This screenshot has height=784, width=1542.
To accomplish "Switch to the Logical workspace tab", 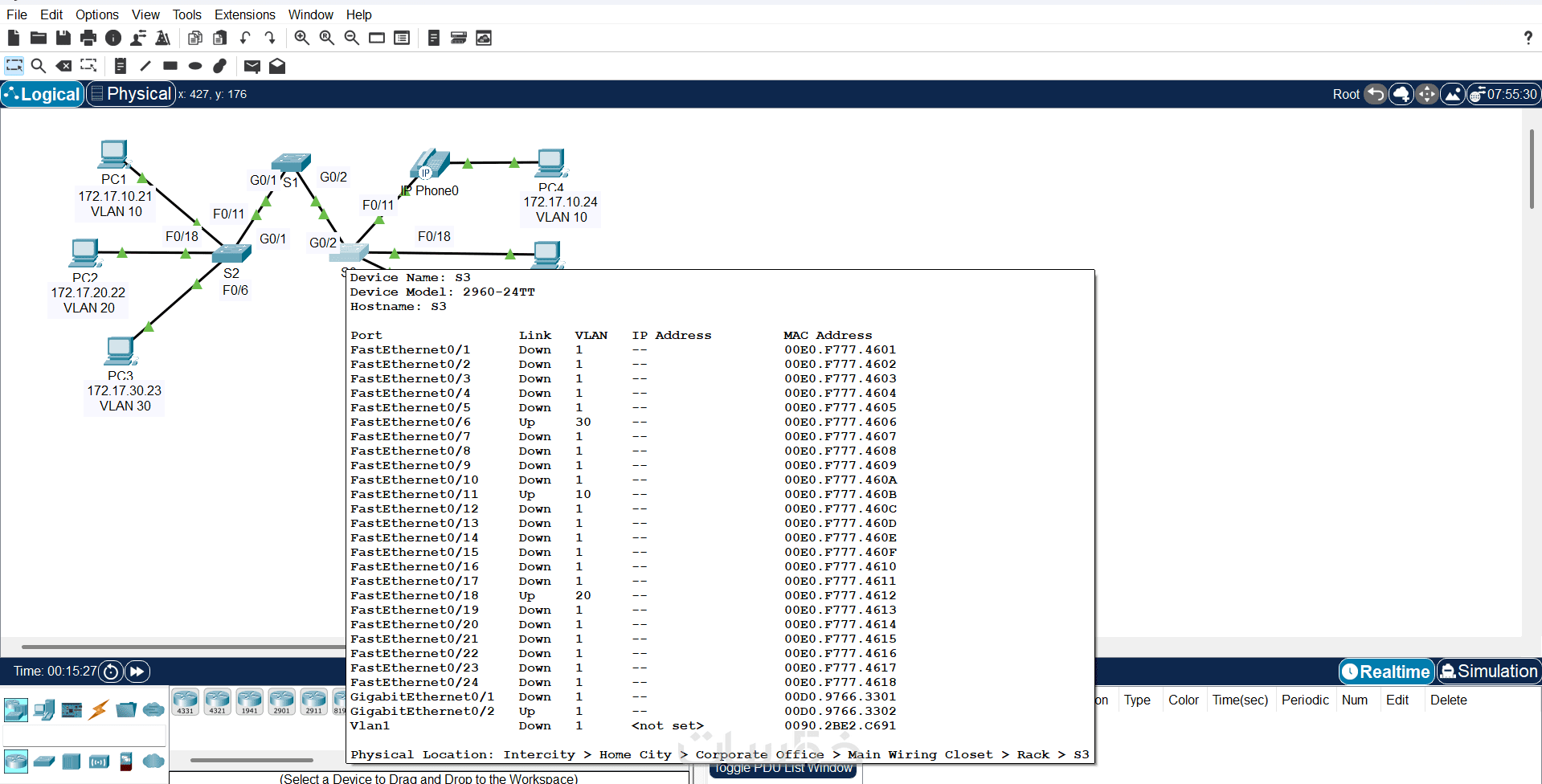I will 43,94.
